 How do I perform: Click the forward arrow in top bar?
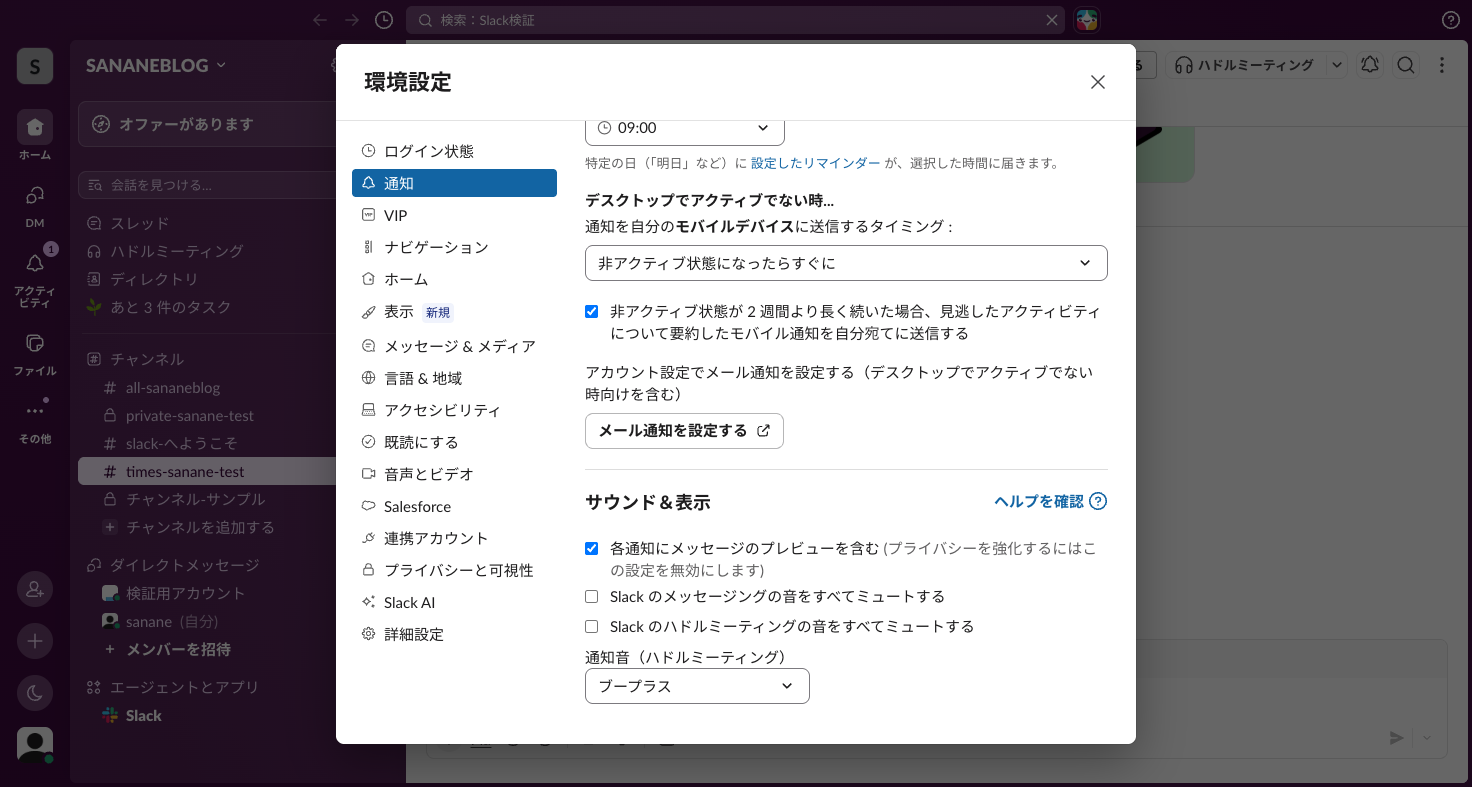[x=352, y=20]
